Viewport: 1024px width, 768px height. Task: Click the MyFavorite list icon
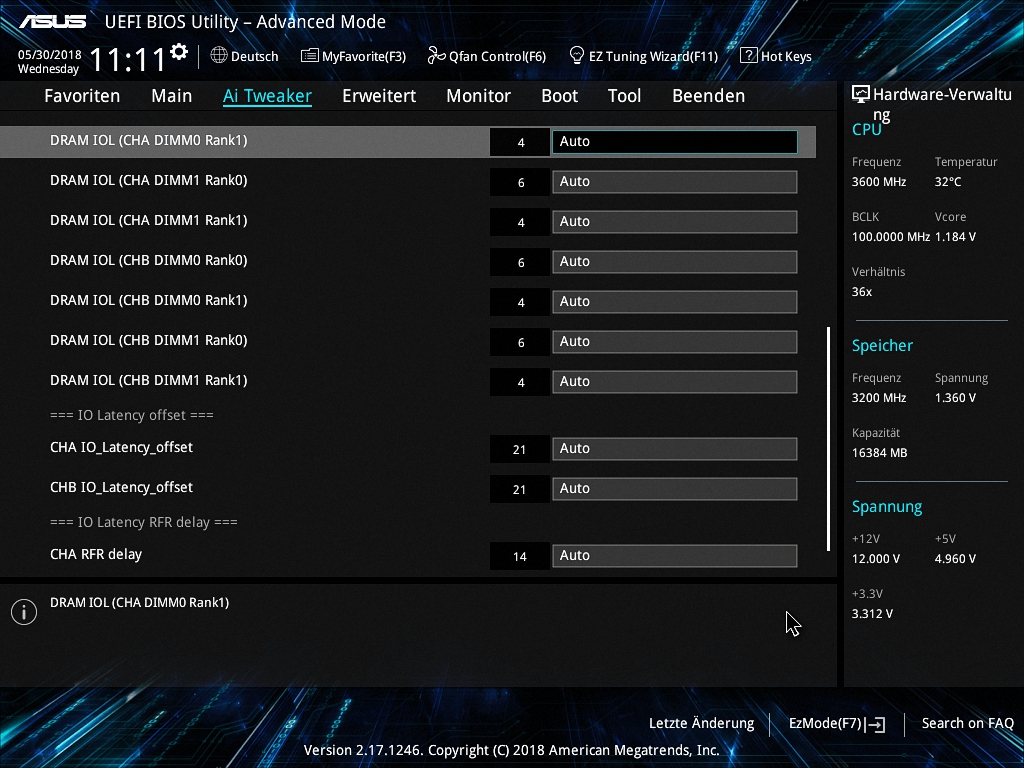310,56
